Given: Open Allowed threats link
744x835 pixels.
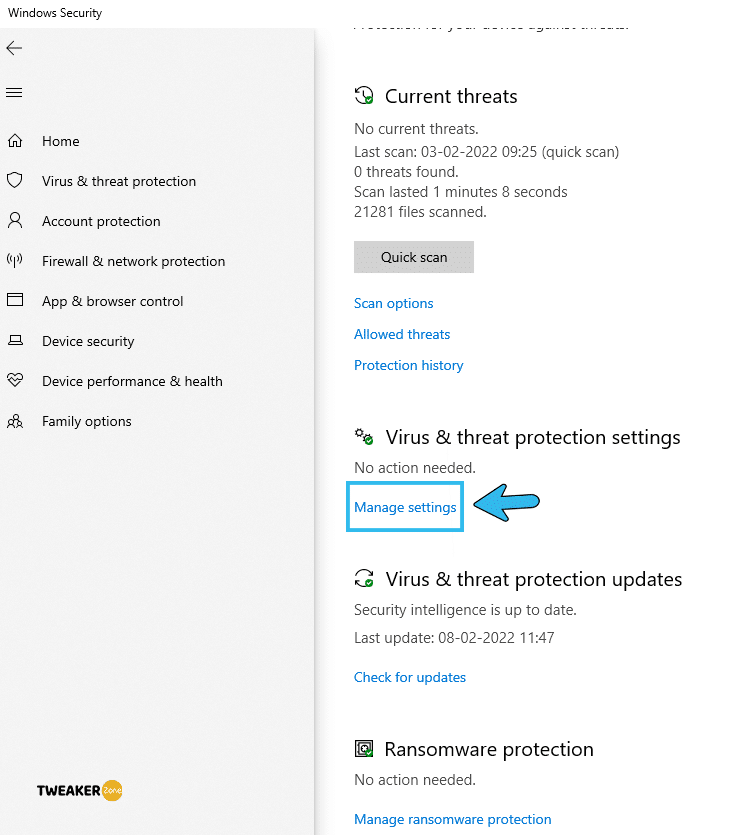Looking at the screenshot, I should point(402,334).
